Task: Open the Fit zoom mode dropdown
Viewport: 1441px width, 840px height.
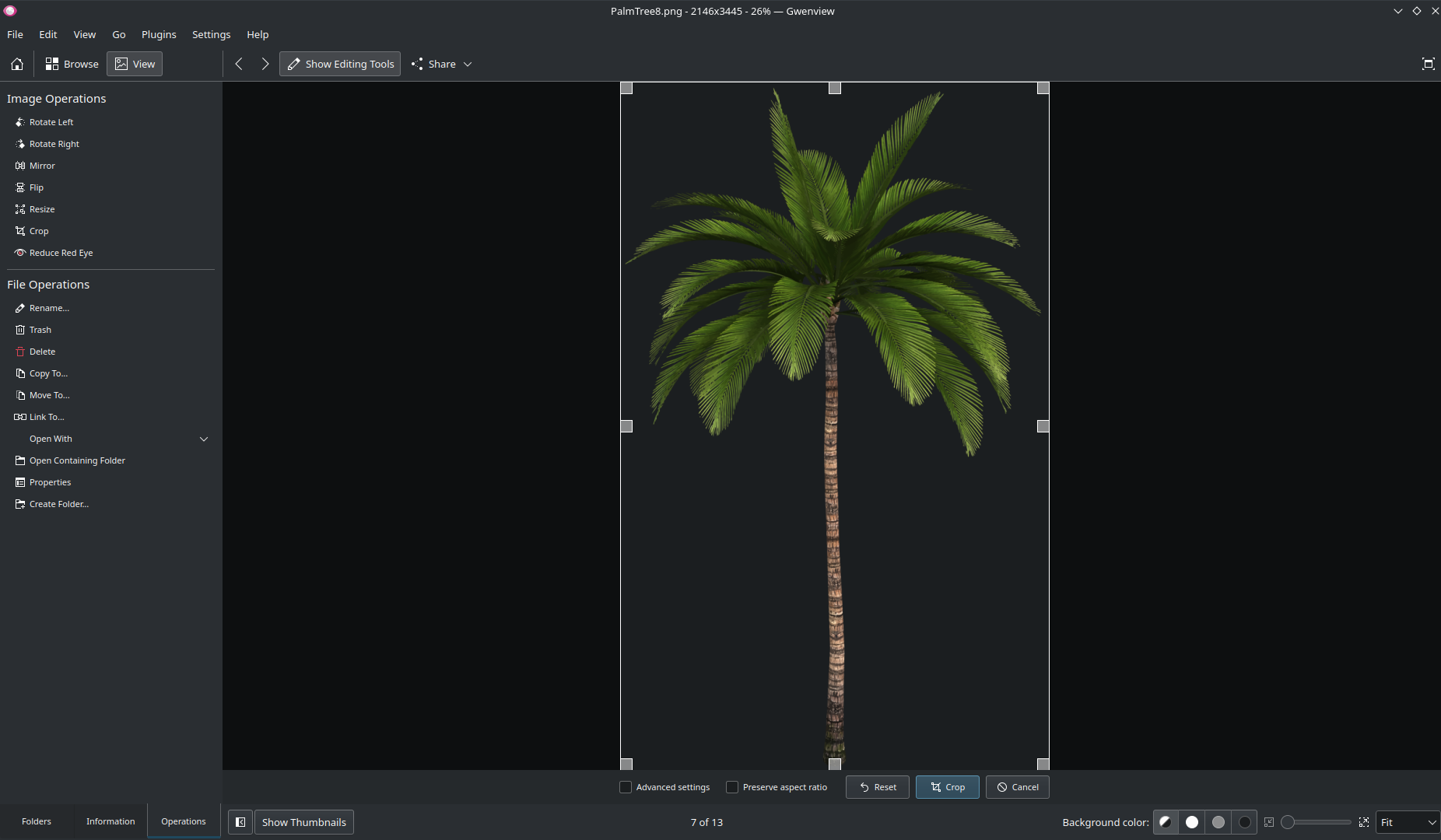Action: (1407, 822)
